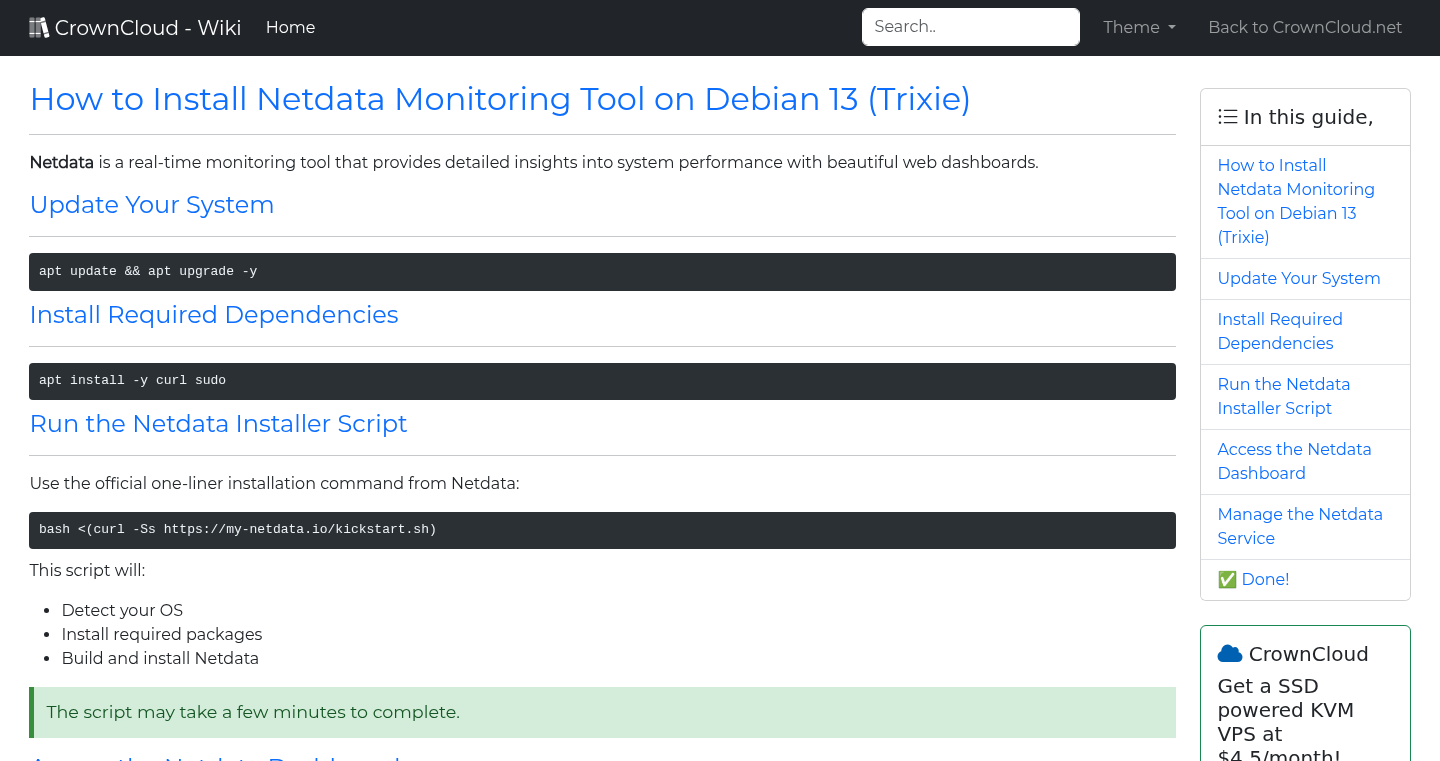1440x761 pixels.
Task: Open the Theme options in the navbar
Action: point(1138,27)
